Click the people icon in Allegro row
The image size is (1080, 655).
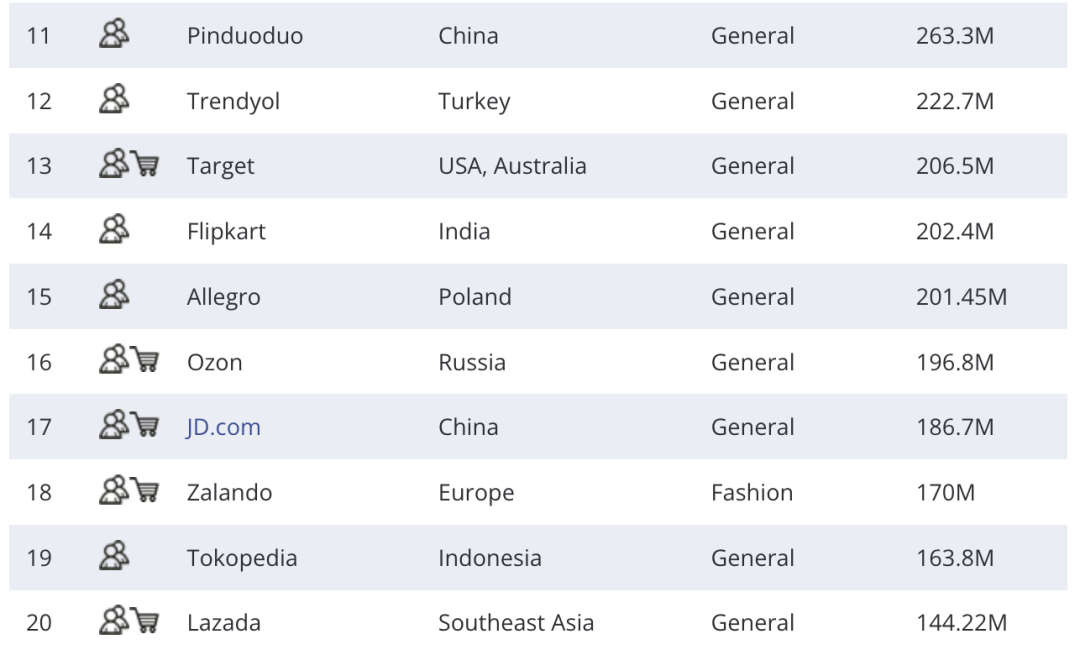[114, 294]
